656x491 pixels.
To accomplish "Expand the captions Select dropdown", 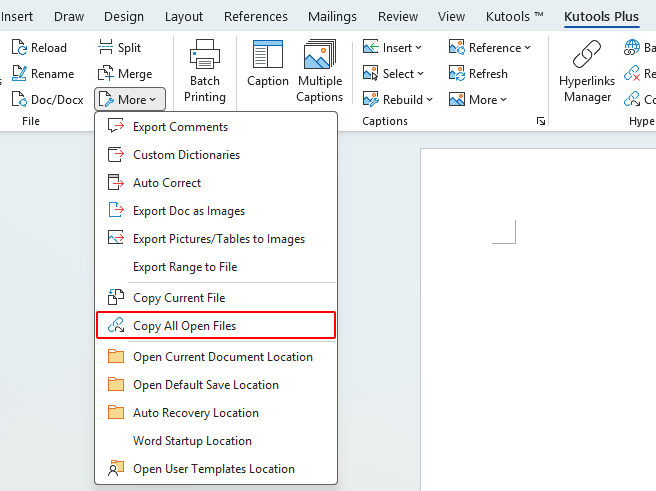I will click(x=420, y=74).
